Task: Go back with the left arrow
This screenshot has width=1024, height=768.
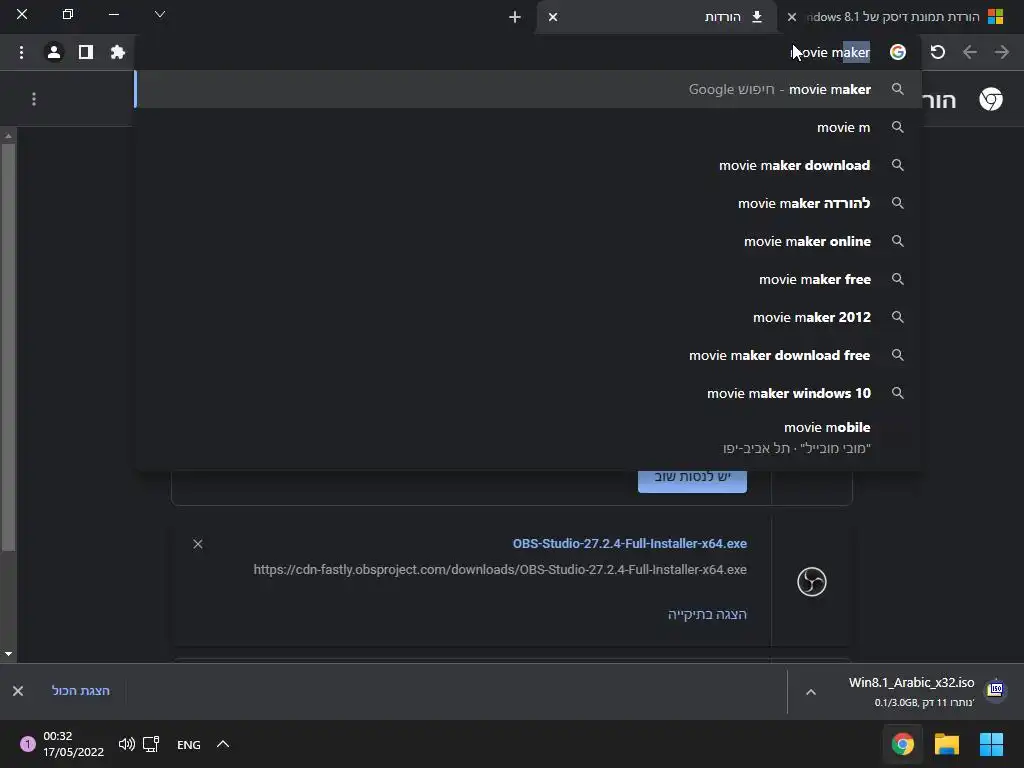Action: [970, 52]
